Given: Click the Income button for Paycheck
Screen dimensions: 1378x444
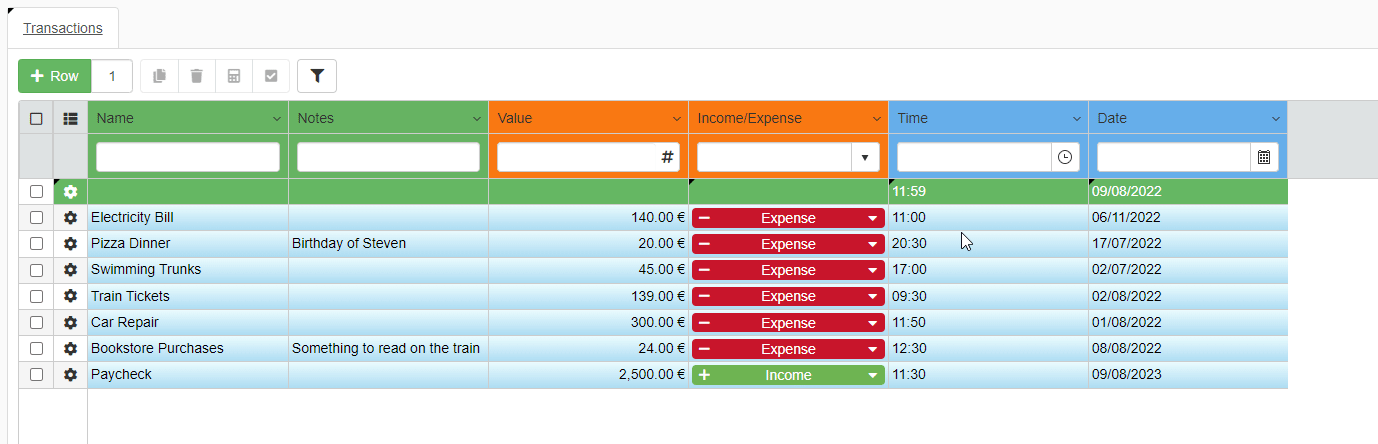Looking at the screenshot, I should [x=788, y=375].
